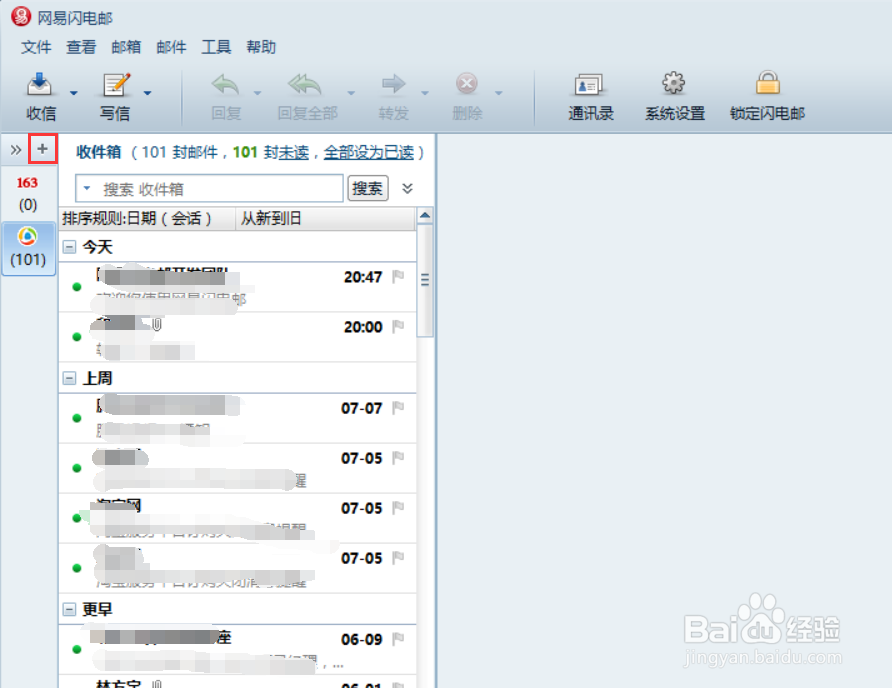Open the 工具 menu
The image size is (892, 688).
coord(216,47)
